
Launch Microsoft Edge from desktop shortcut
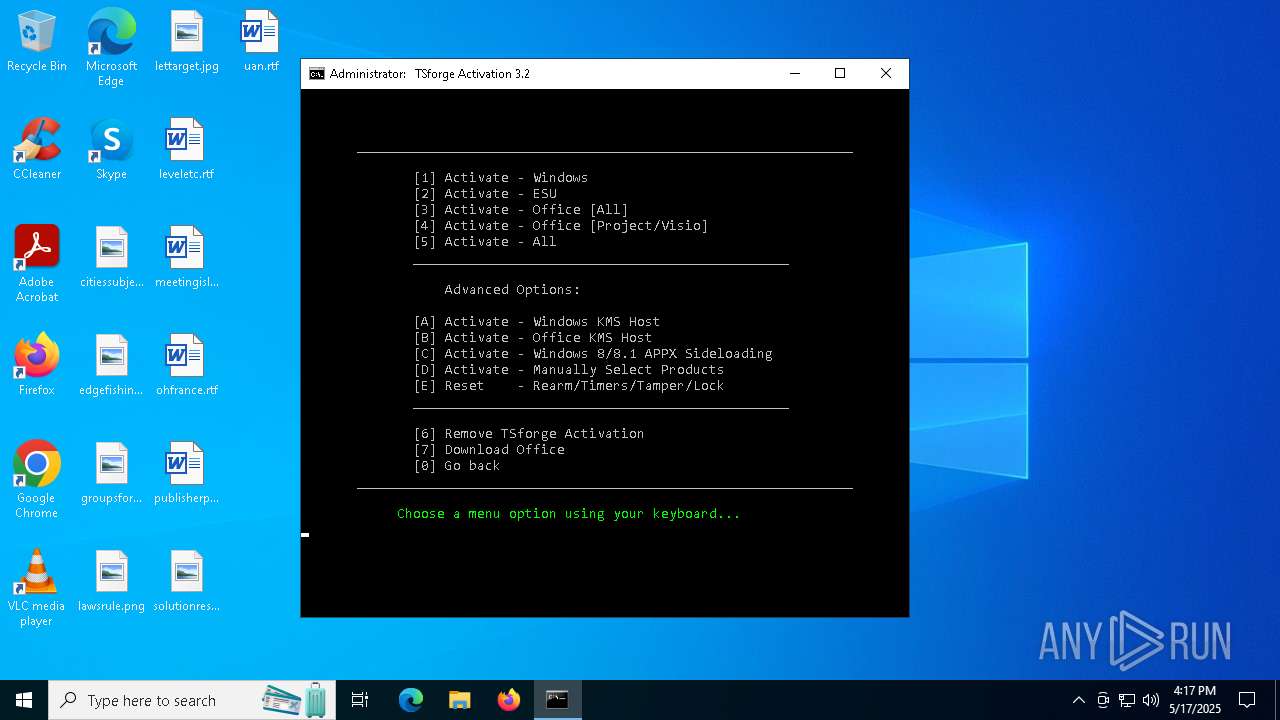[111, 48]
